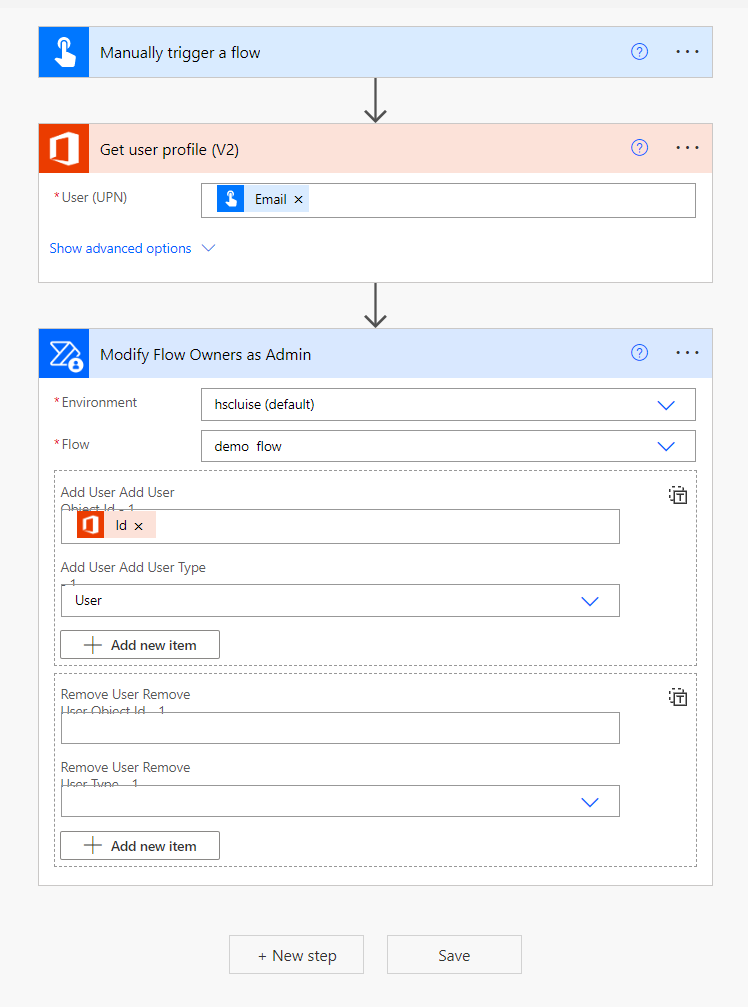This screenshot has height=1007, width=748.
Task: Click the User (UPN) input field
Action: click(x=448, y=200)
